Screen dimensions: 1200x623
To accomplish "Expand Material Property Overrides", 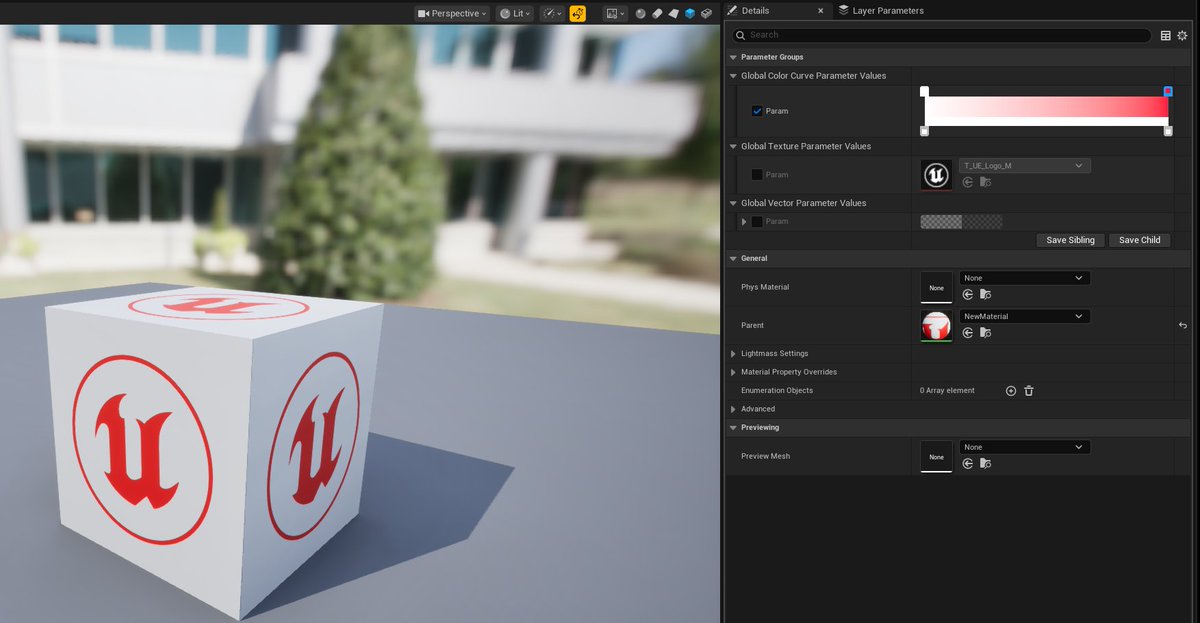I will [733, 372].
